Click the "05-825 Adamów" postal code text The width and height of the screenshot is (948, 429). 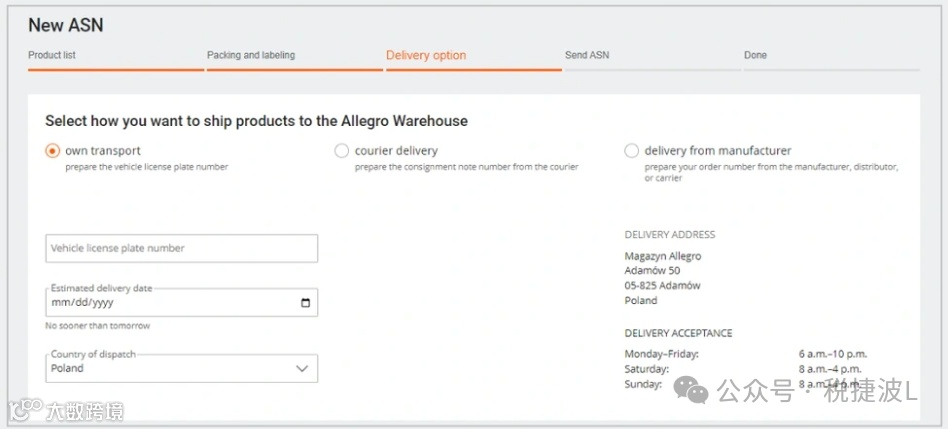(x=662, y=285)
